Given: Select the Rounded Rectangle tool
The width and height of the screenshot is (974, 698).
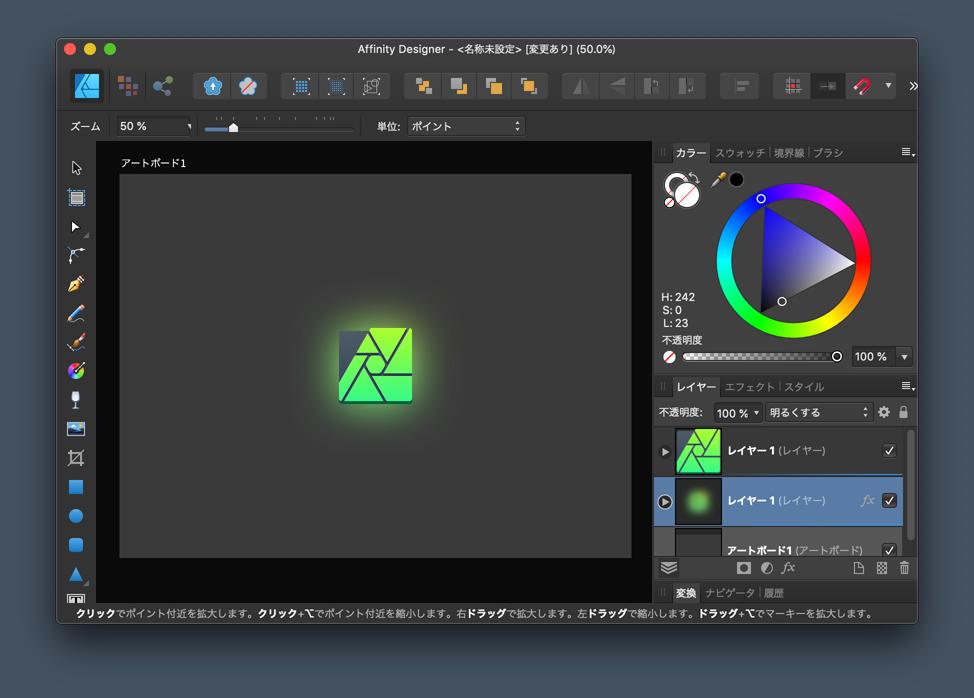Looking at the screenshot, I should pyautogui.click(x=76, y=545).
